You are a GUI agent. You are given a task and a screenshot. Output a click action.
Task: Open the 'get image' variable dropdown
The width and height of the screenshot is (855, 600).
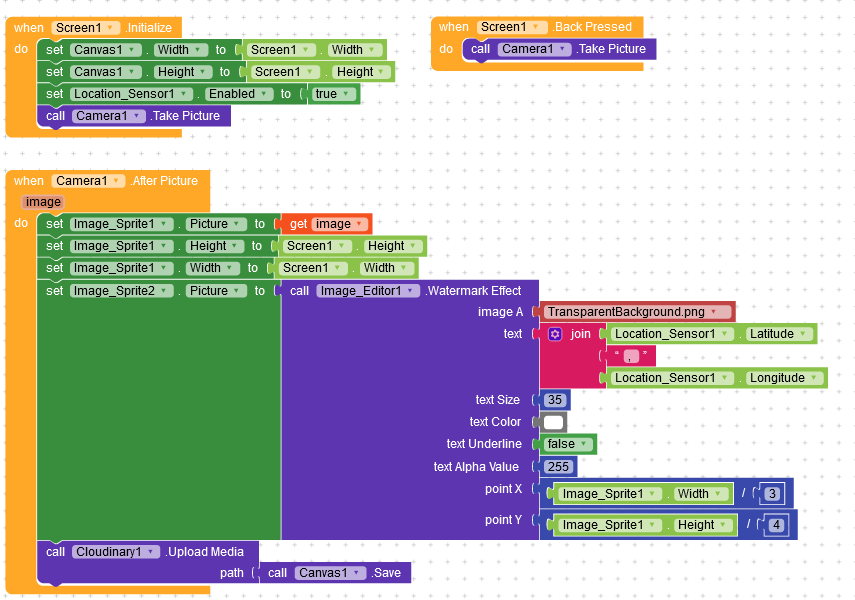(x=339, y=224)
